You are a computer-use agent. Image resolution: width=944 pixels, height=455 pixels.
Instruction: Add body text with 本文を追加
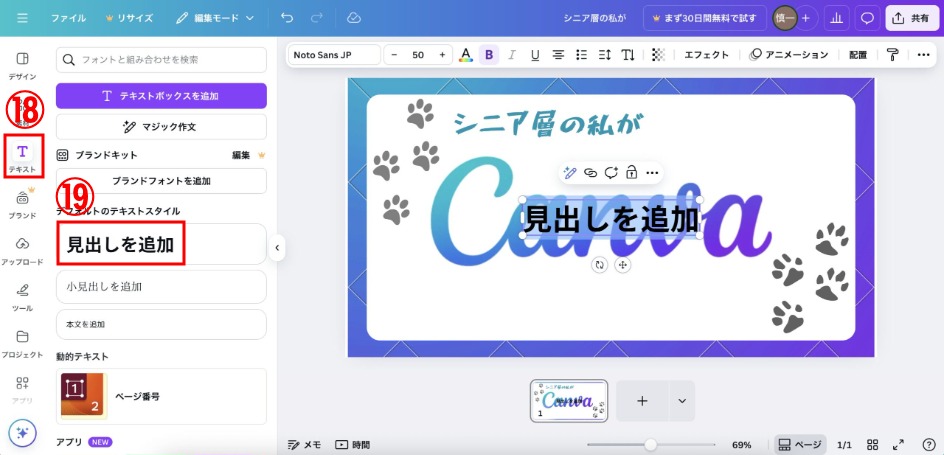coord(161,324)
